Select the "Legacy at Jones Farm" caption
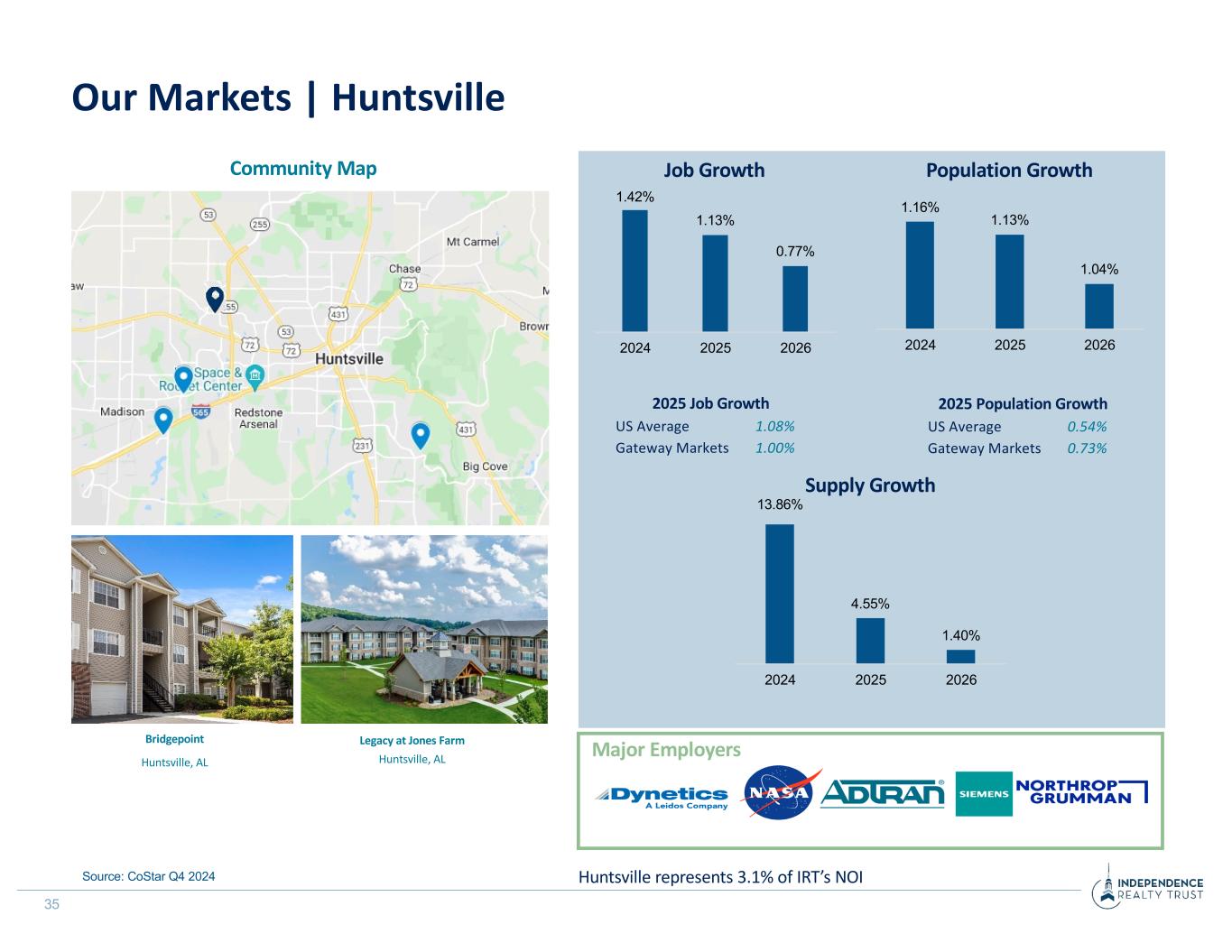Image resolution: width=1232 pixels, height=952 pixels. pos(412,741)
